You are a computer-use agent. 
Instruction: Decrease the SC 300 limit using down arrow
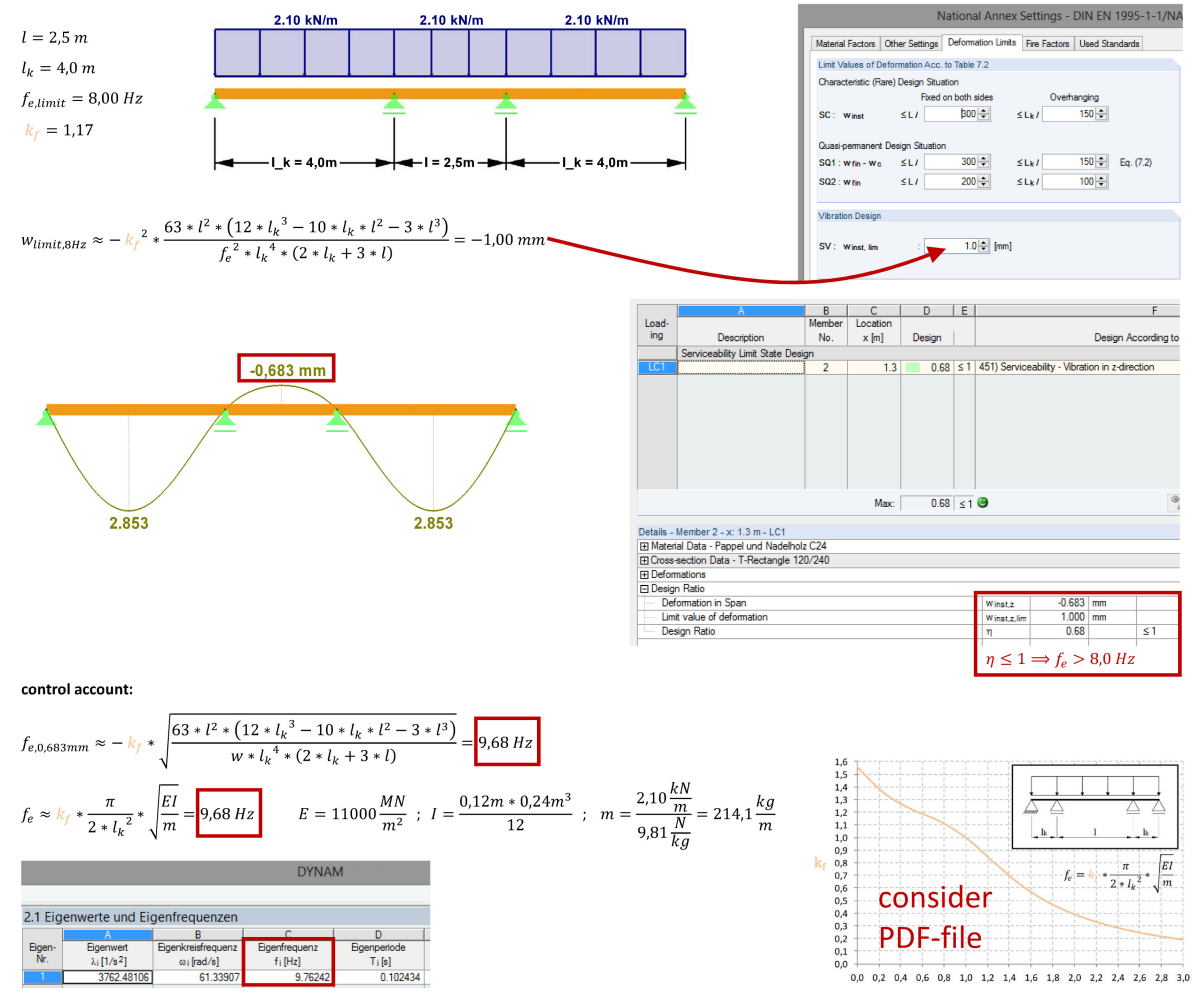[x=983, y=118]
